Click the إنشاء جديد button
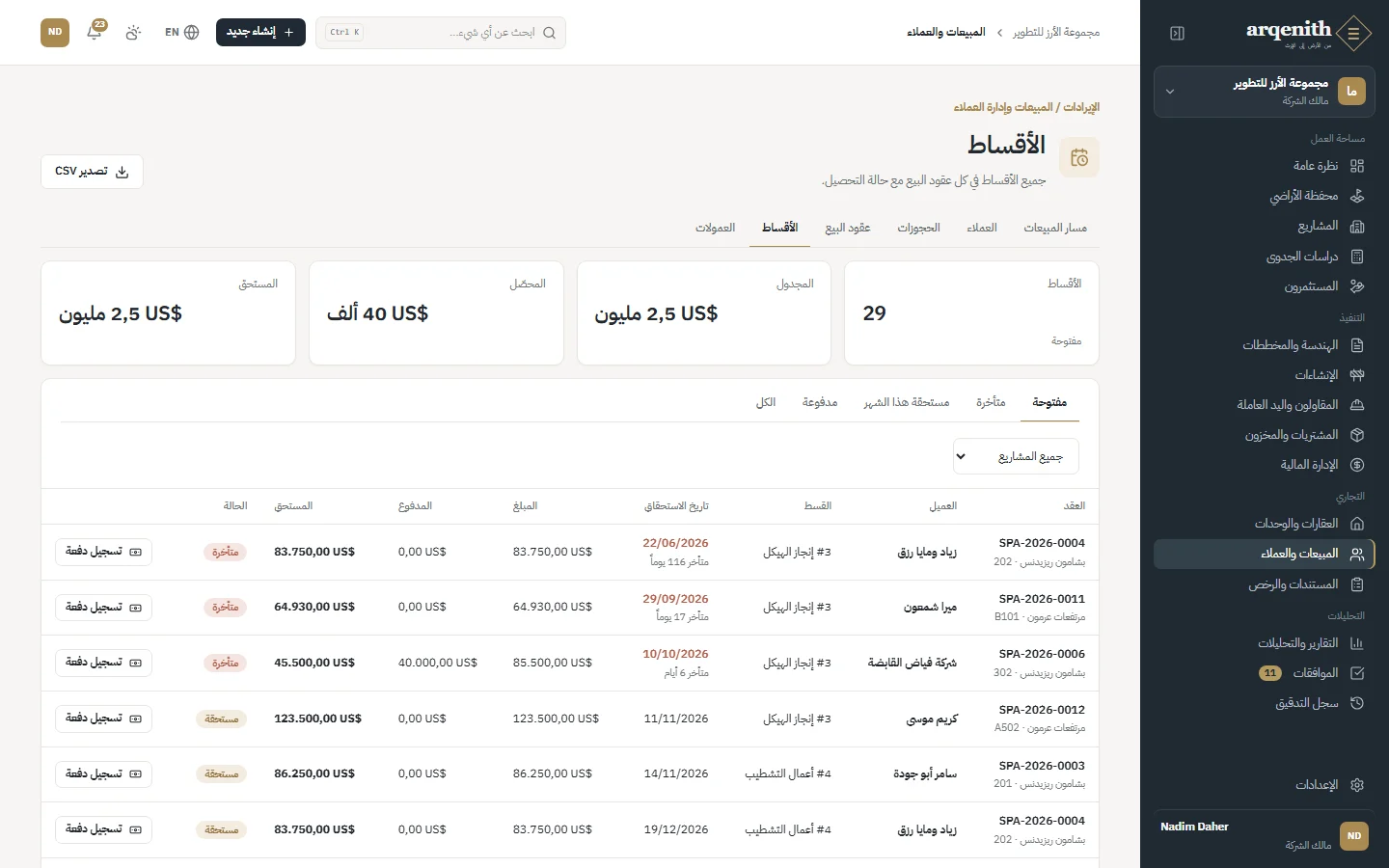 pyautogui.click(x=260, y=32)
